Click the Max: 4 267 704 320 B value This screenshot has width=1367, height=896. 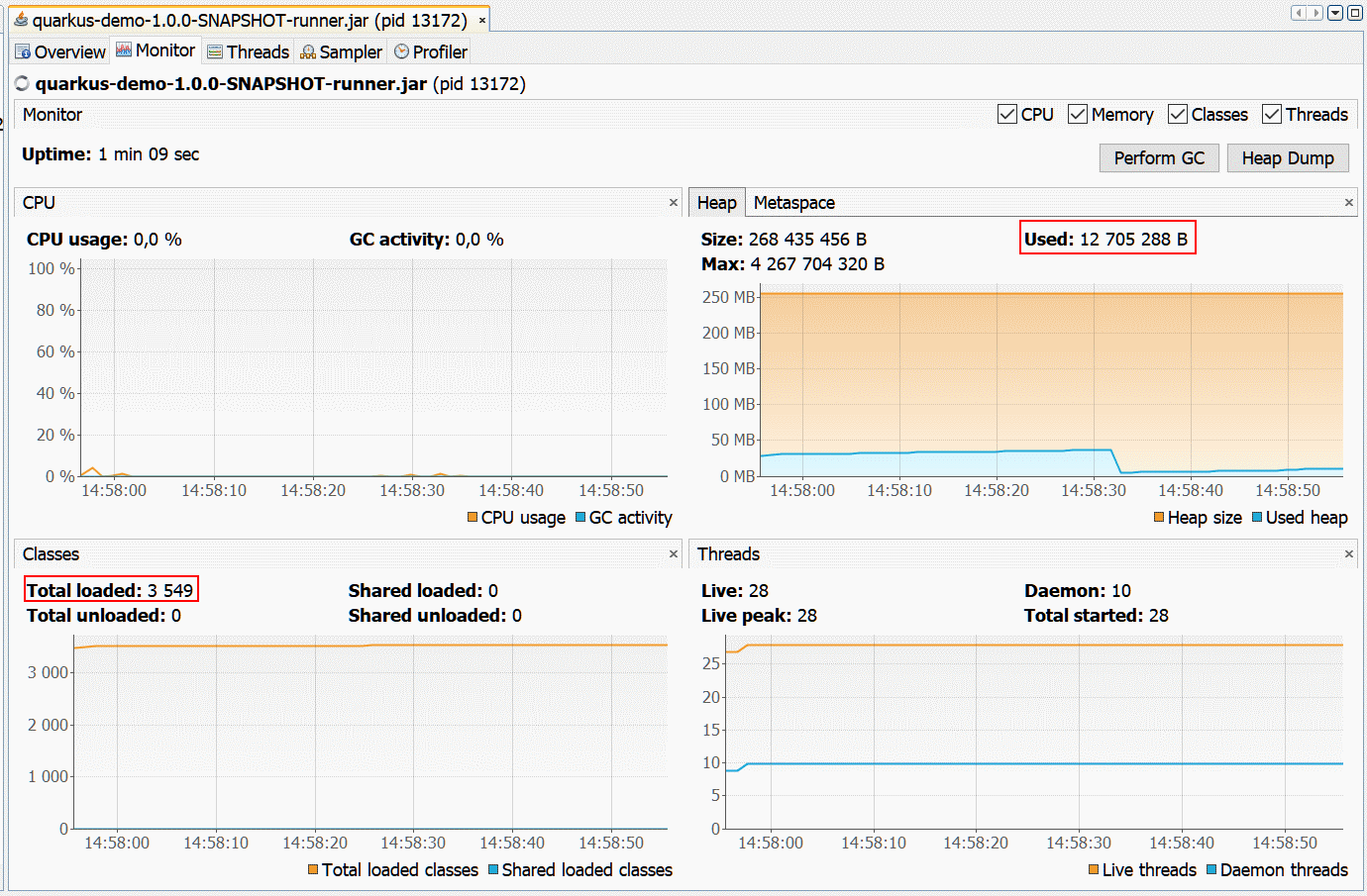792,264
